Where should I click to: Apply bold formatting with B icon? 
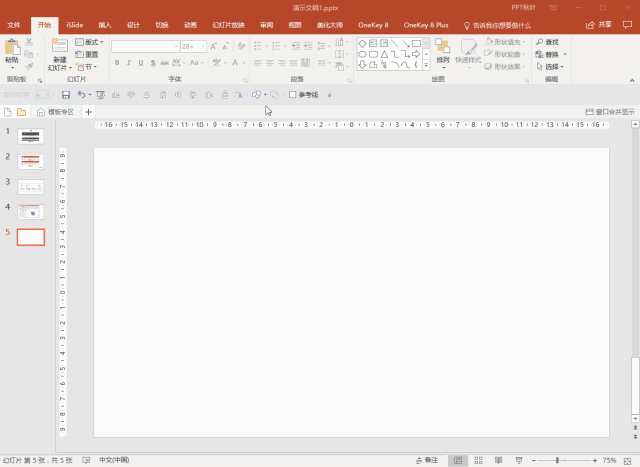click(117, 63)
